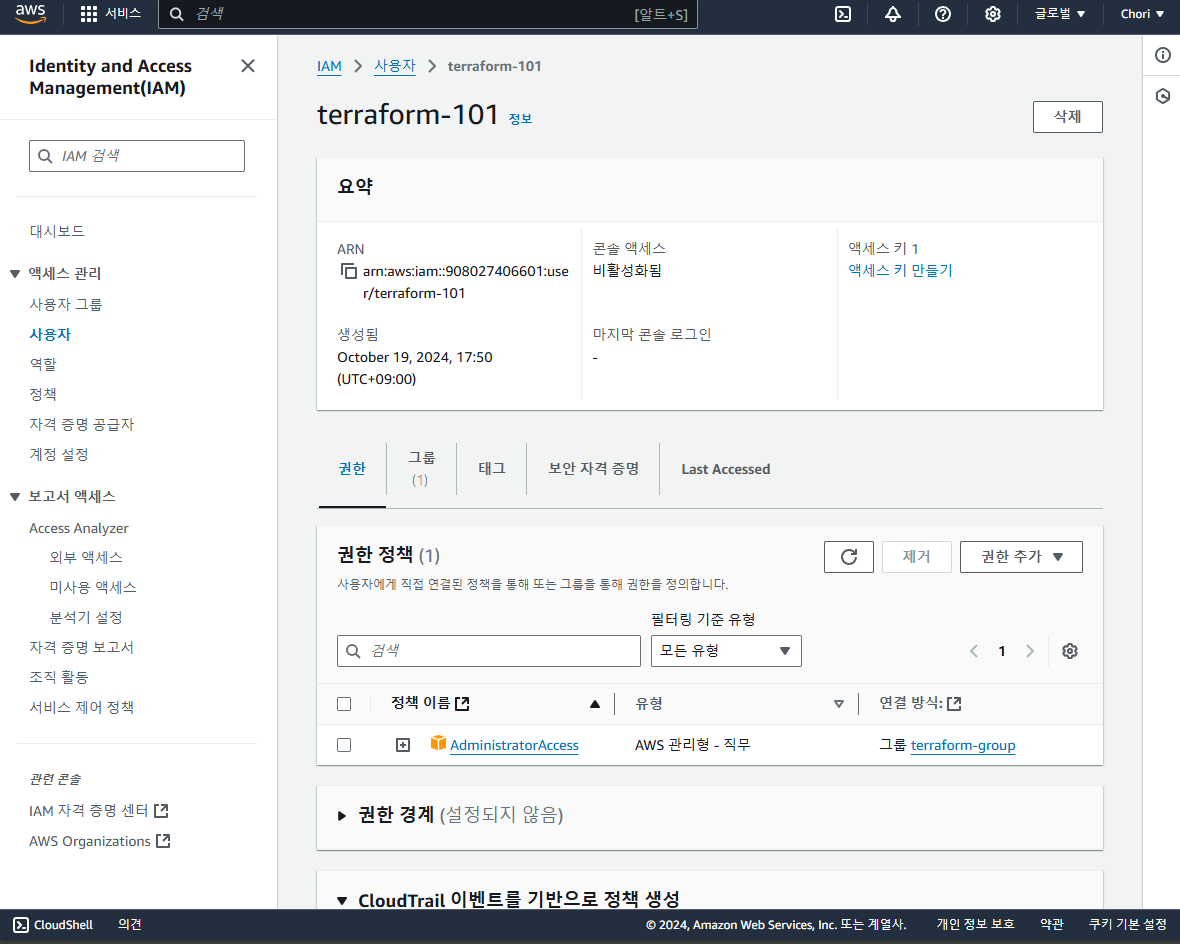
Task: Close the IAM navigation panel
Action: point(248,66)
